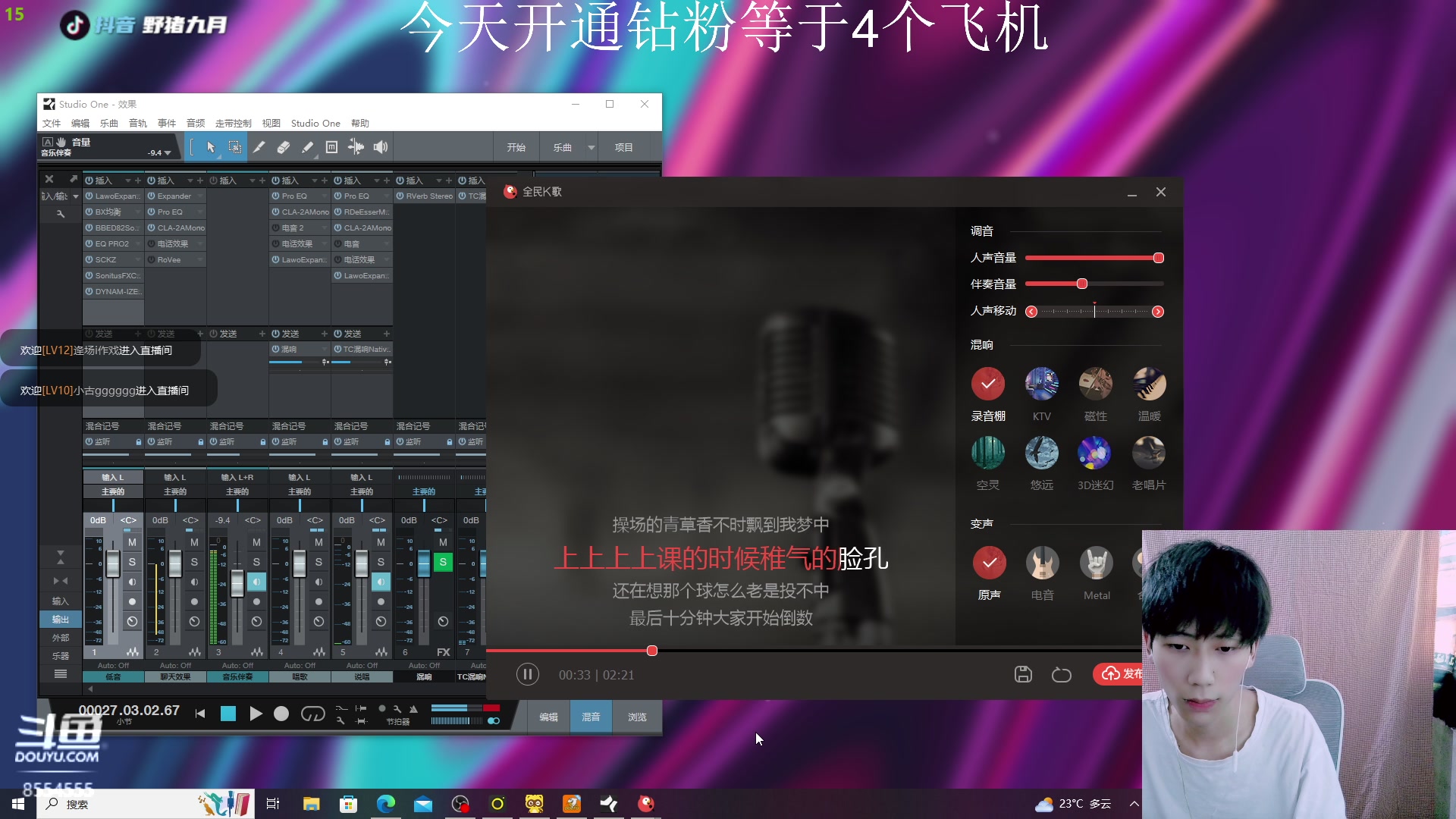This screenshot has width=1456, height=819.
Task: Switch to the 混音 tab
Action: click(x=591, y=717)
